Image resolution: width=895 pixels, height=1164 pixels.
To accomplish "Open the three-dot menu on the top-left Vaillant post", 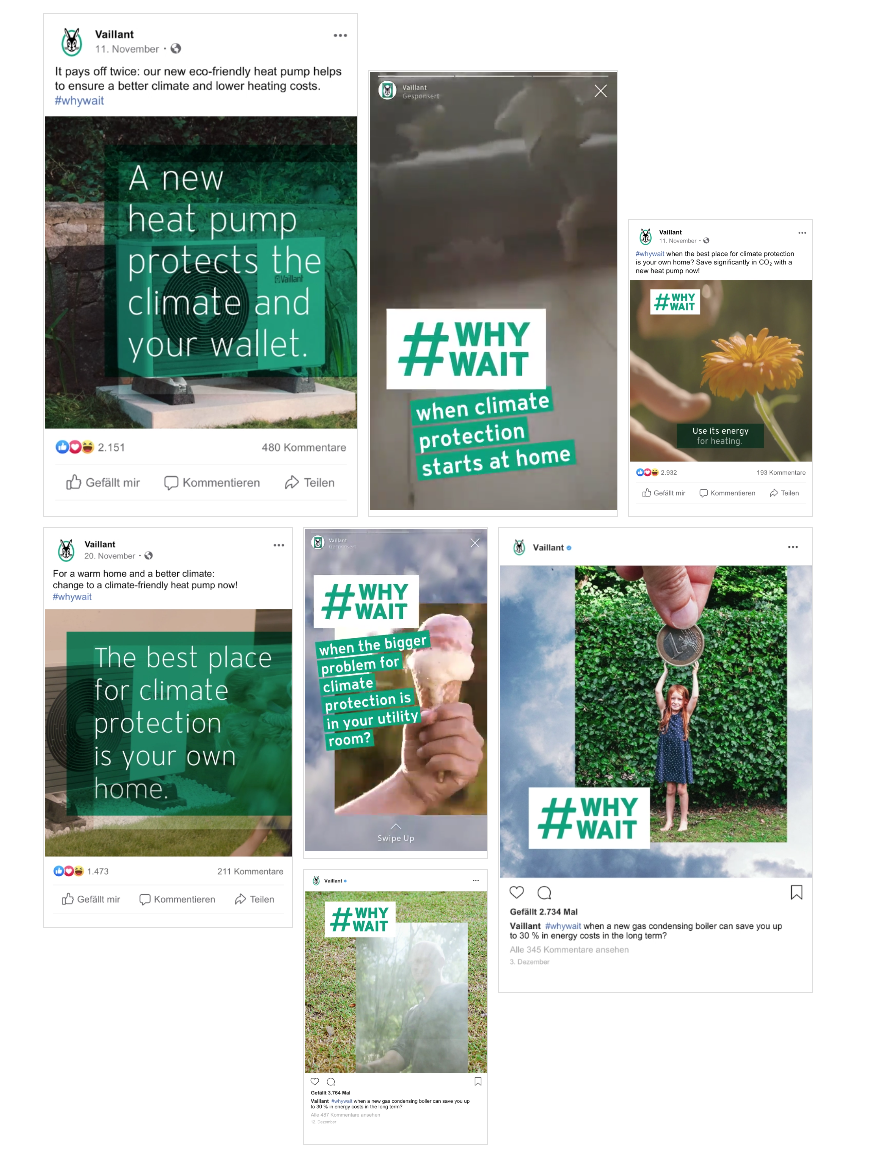I will pyautogui.click(x=340, y=36).
